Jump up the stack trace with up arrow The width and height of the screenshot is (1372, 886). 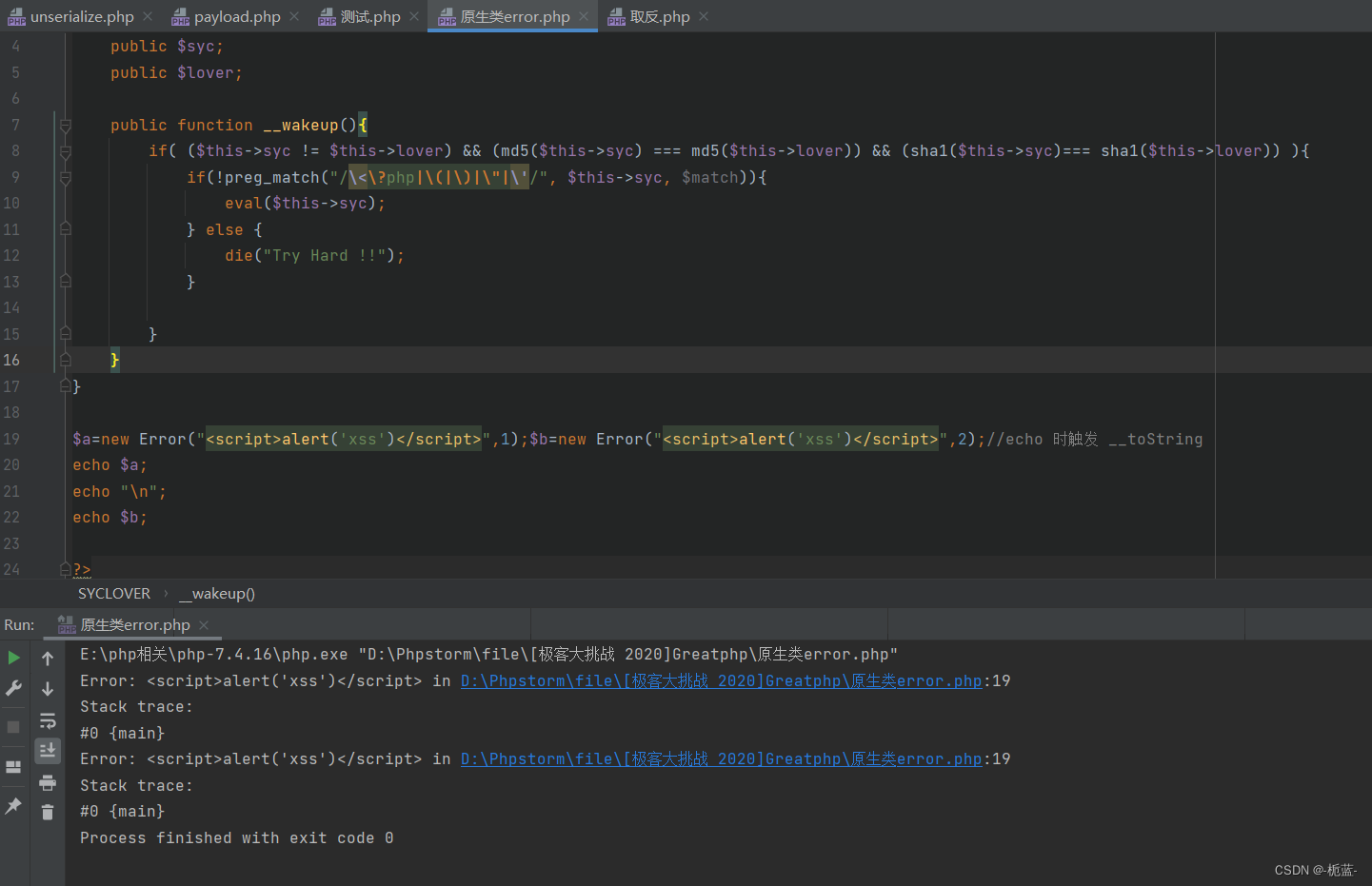click(48, 659)
